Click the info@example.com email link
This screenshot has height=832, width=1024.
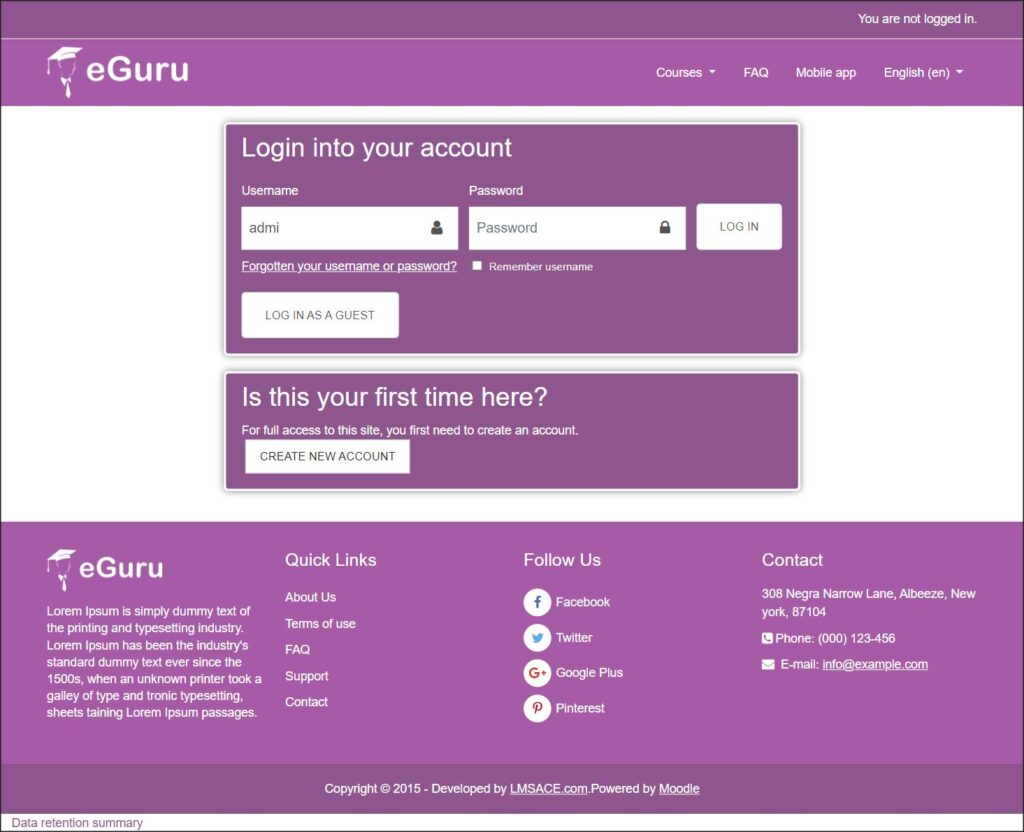pos(875,664)
